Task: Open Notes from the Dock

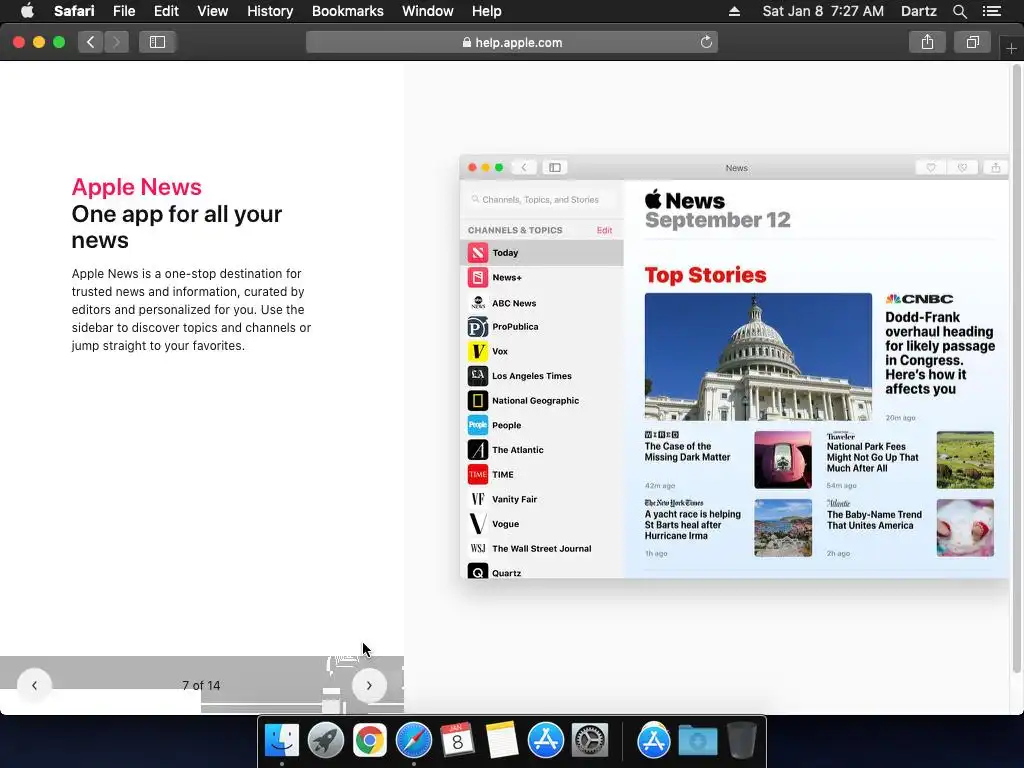Action: [x=502, y=741]
